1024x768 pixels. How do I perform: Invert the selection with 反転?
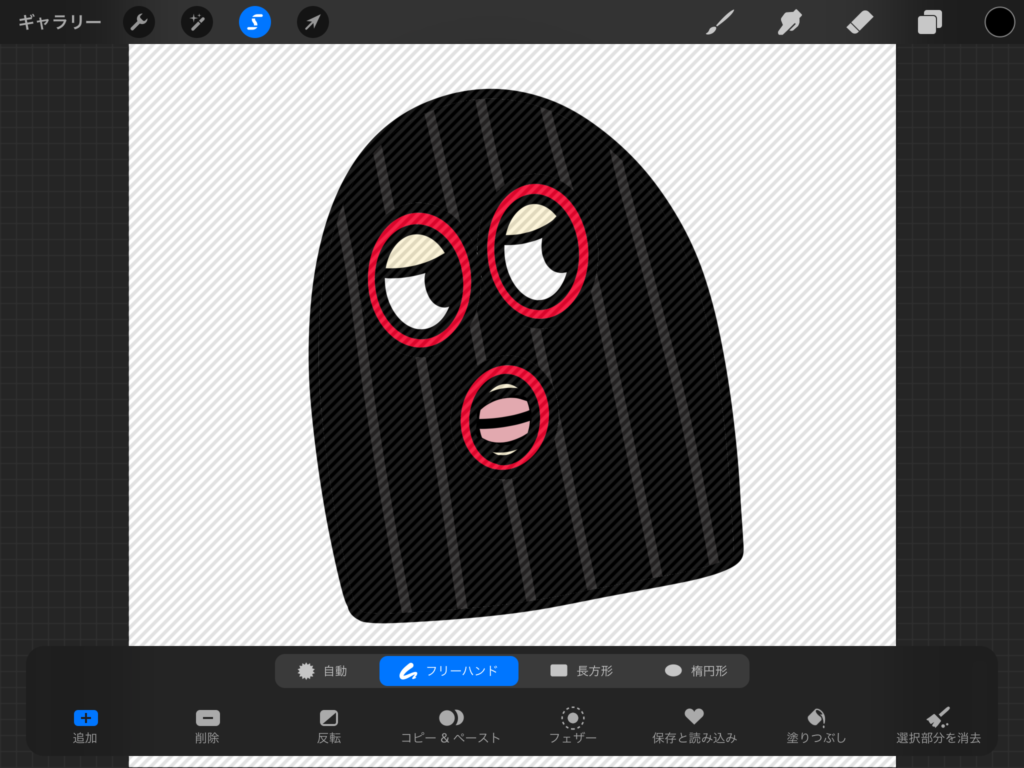(328, 726)
